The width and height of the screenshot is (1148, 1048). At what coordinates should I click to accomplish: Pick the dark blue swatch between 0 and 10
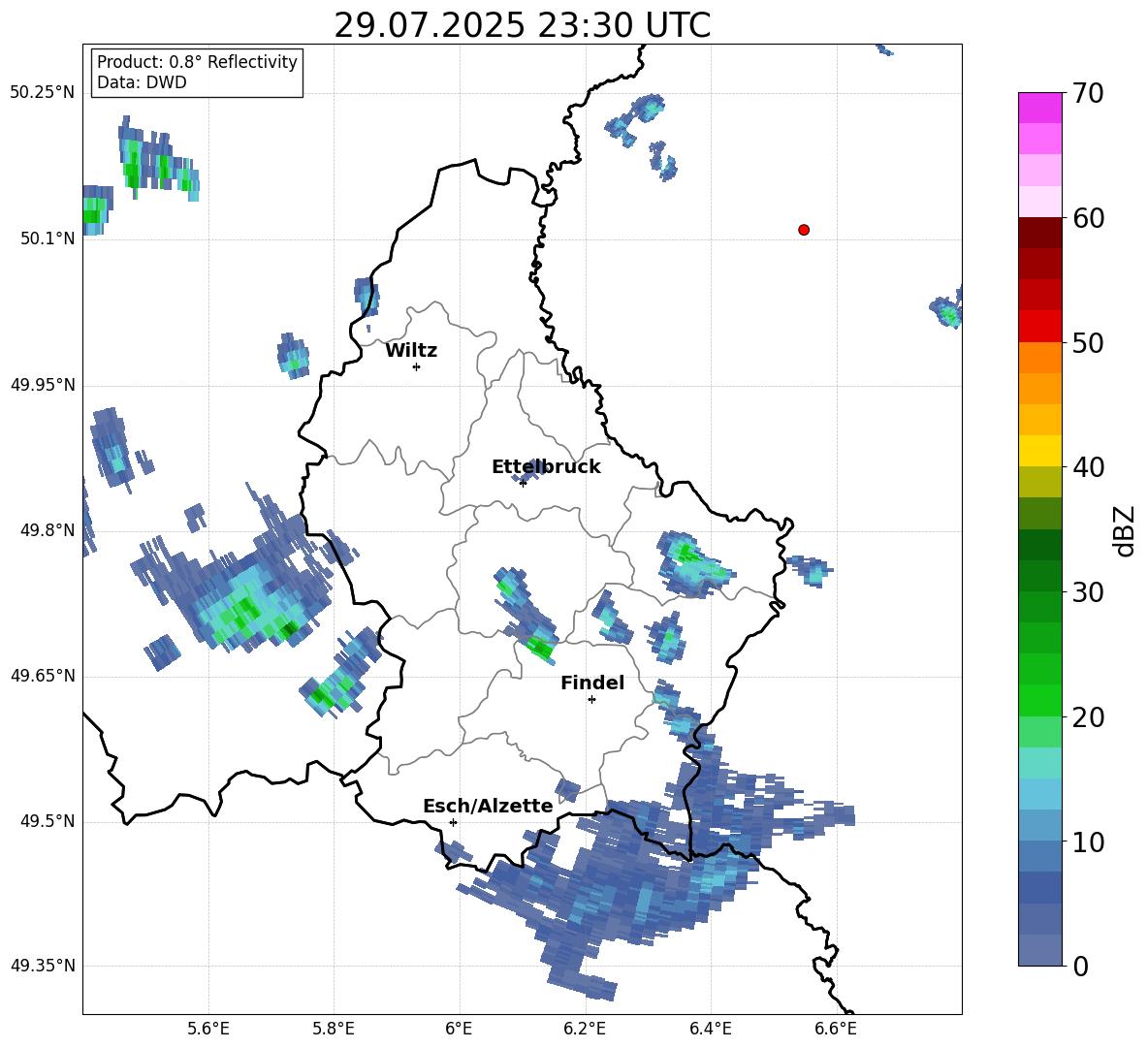click(x=1039, y=888)
